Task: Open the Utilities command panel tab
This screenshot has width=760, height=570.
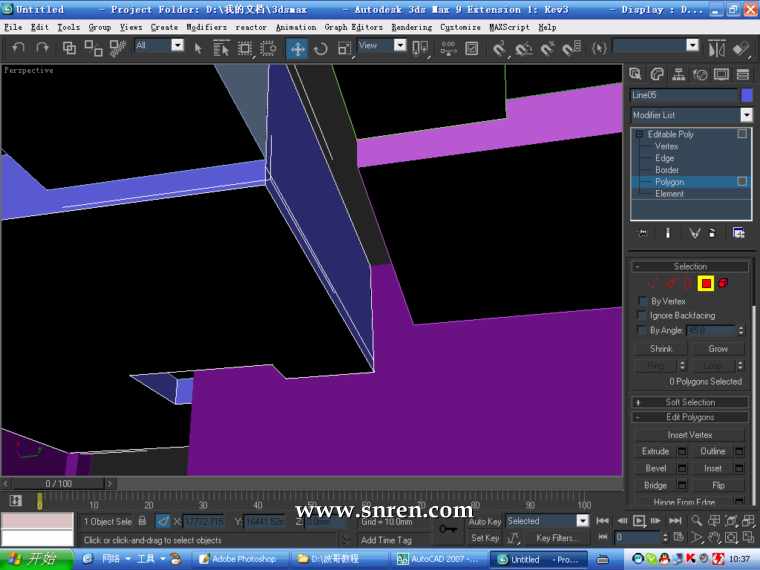Action: click(743, 74)
